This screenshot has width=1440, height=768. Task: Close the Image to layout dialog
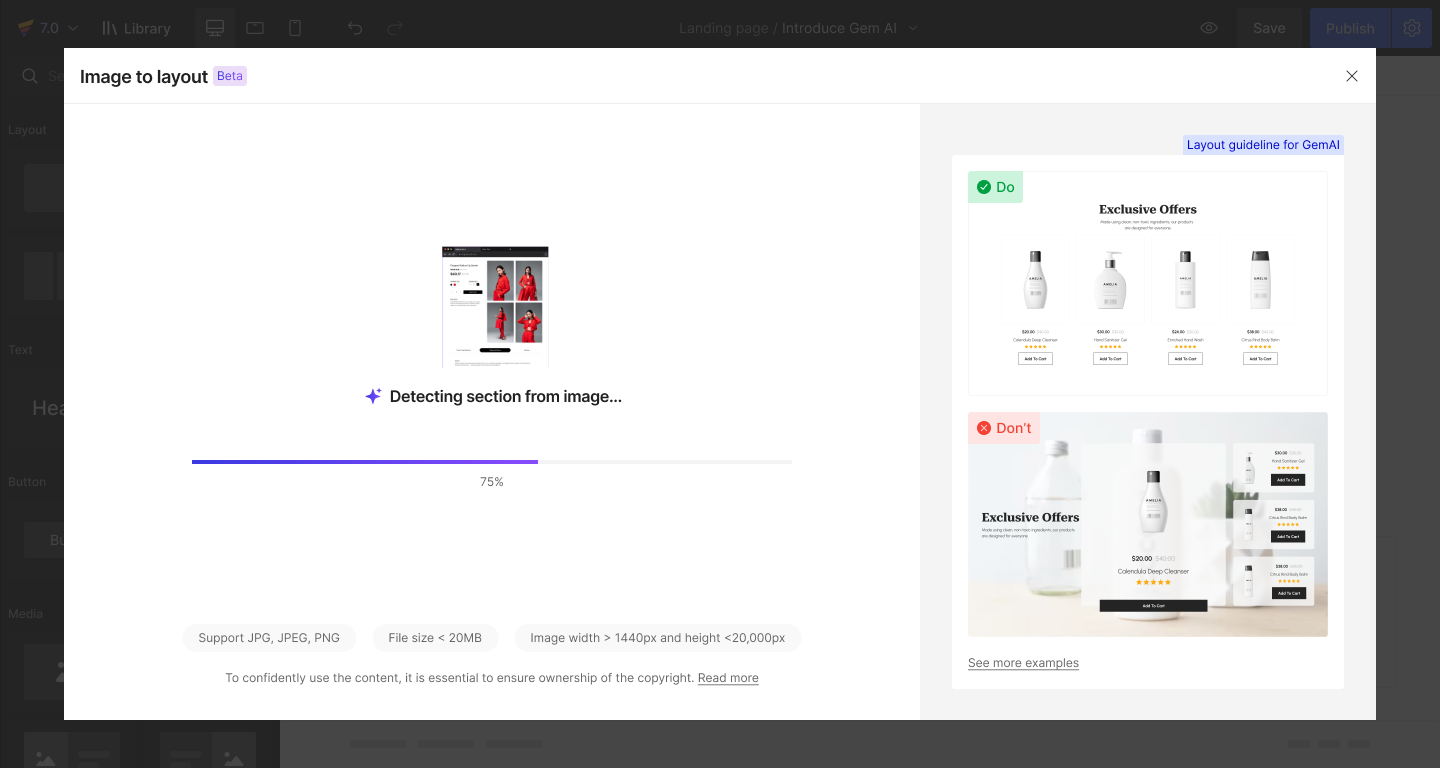1352,76
